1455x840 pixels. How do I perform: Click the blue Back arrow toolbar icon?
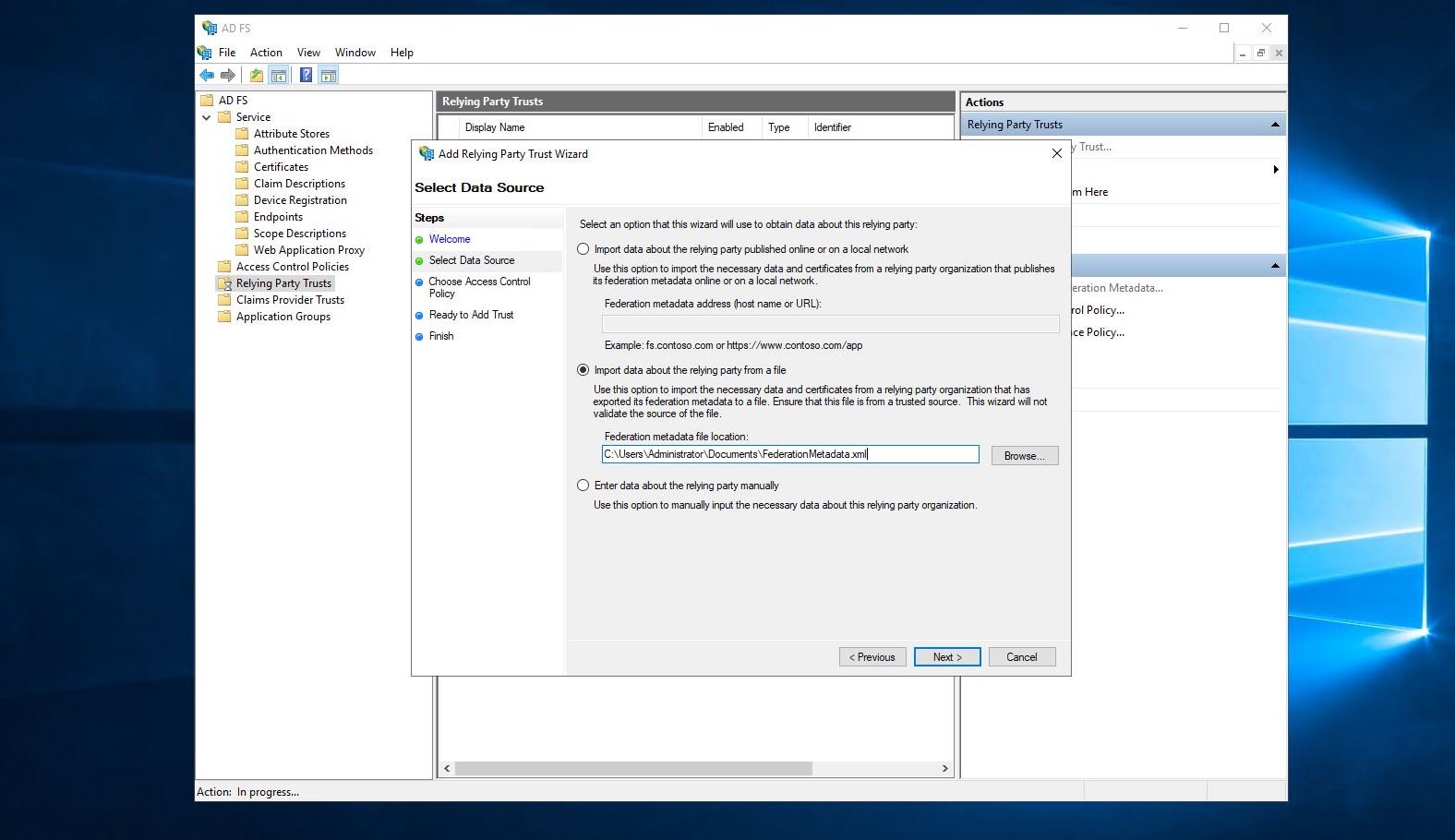[207, 75]
